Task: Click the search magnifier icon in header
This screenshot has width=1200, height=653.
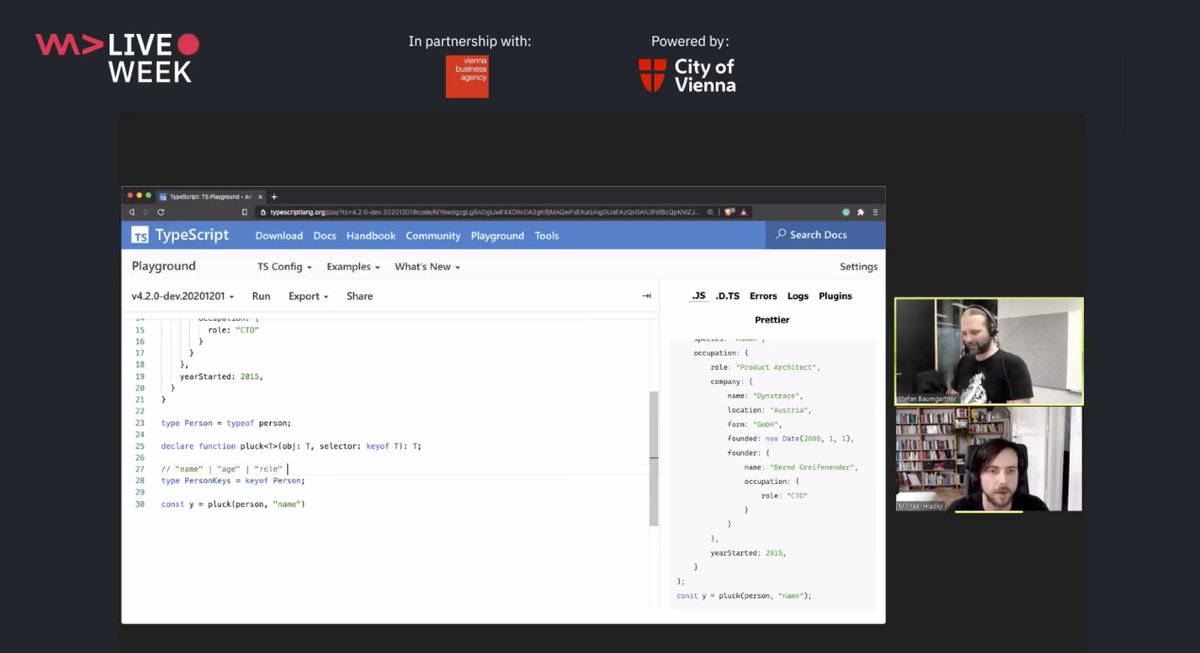Action: click(x=781, y=235)
